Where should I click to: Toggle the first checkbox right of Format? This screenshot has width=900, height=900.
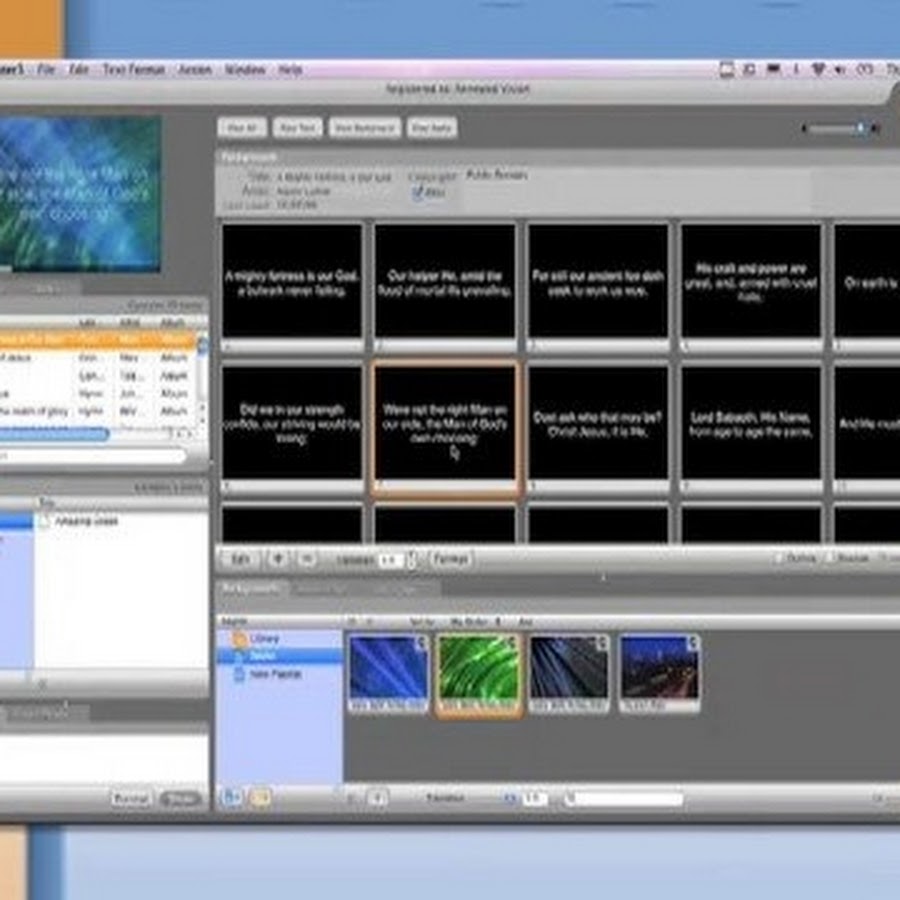click(x=778, y=559)
